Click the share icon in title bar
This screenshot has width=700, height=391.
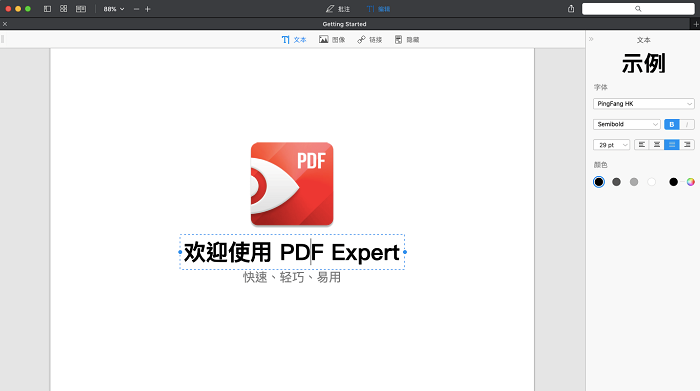tap(571, 9)
